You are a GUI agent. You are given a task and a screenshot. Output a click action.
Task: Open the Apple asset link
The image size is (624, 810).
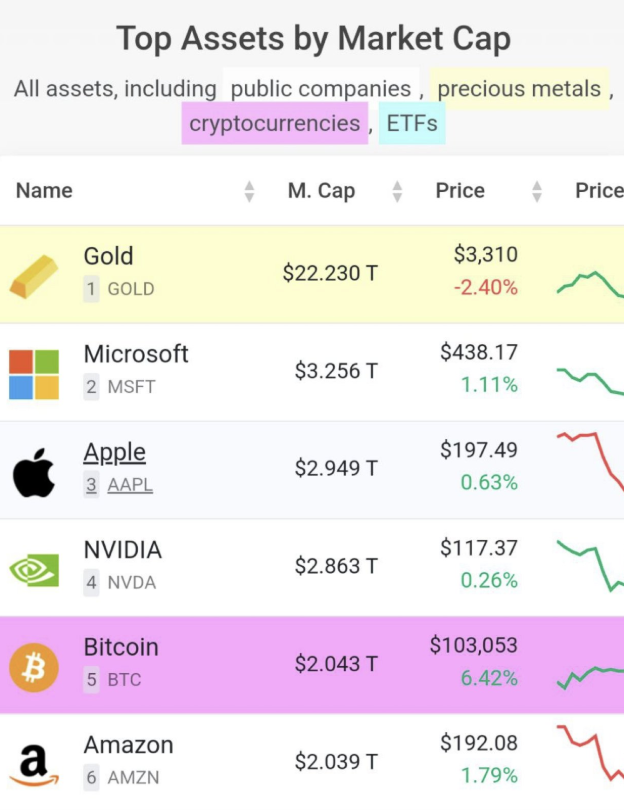(114, 452)
